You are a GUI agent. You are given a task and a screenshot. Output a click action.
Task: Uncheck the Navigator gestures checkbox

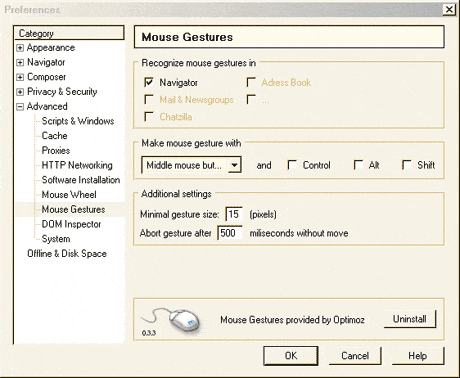(x=149, y=82)
